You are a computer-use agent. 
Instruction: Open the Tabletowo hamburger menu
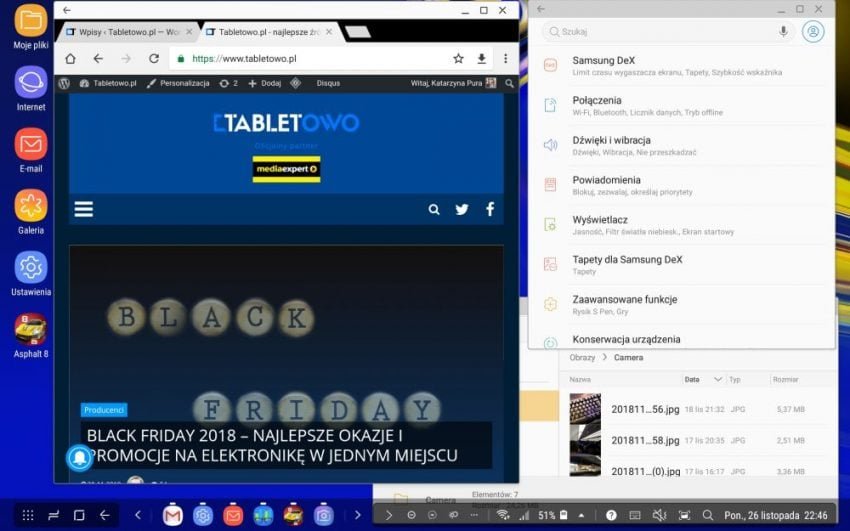coord(83,209)
